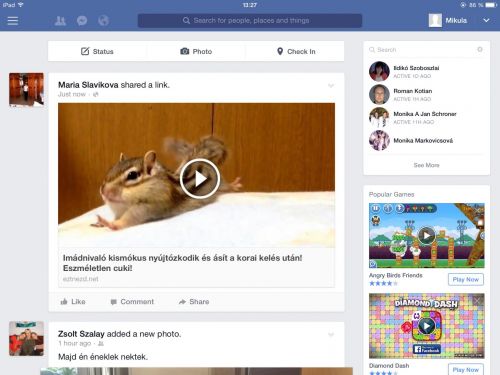Tap the Wi-Fi status icon
The width and height of the screenshot is (500, 375).
[x=21, y=5]
